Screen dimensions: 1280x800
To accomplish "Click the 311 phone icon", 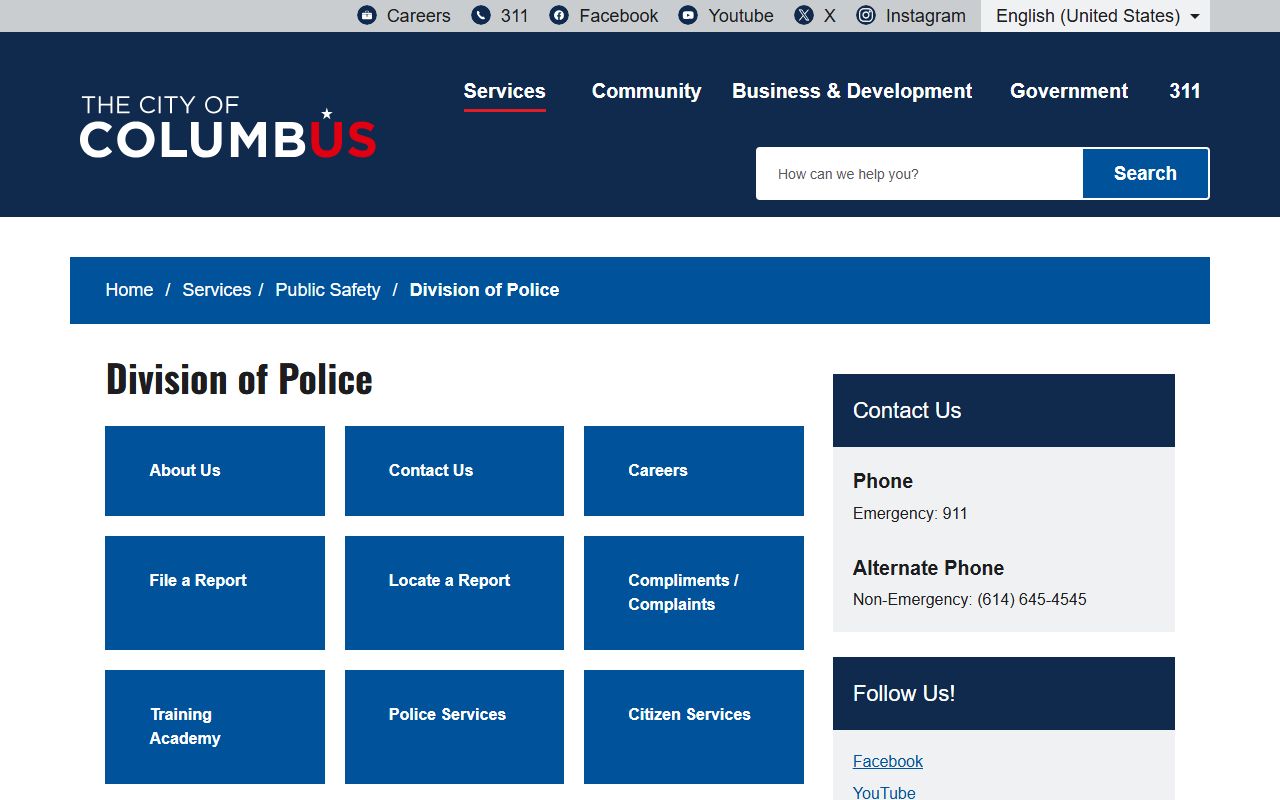I will pos(481,16).
